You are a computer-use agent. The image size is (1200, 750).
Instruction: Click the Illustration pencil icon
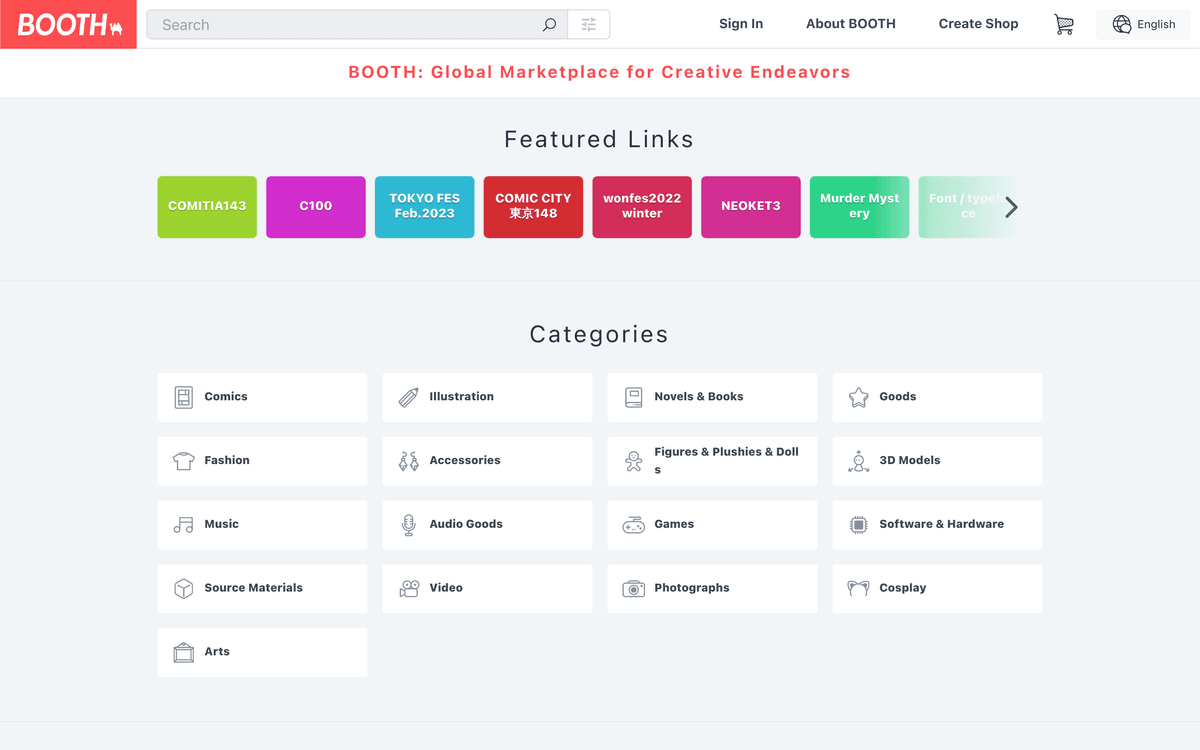(x=409, y=397)
